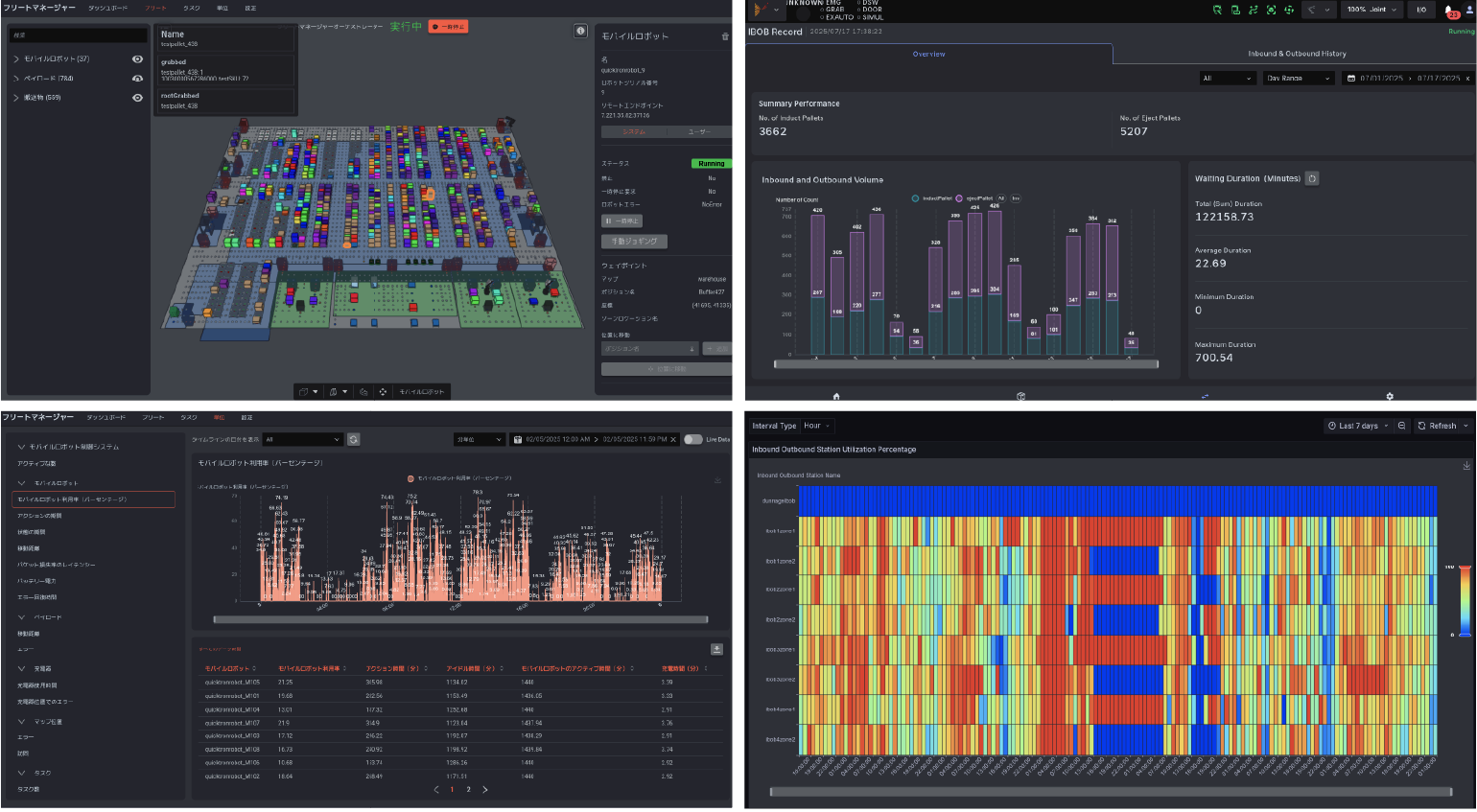Screen dimensions: 1477x812
Task: Click the 手動ジョギング button
Action: point(634,242)
